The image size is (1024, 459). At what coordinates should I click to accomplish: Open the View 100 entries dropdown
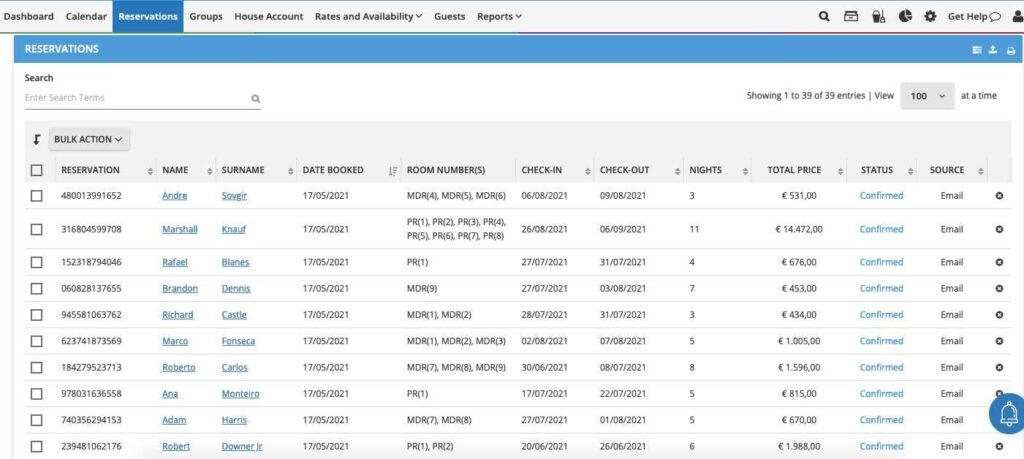pyautogui.click(x=927, y=96)
